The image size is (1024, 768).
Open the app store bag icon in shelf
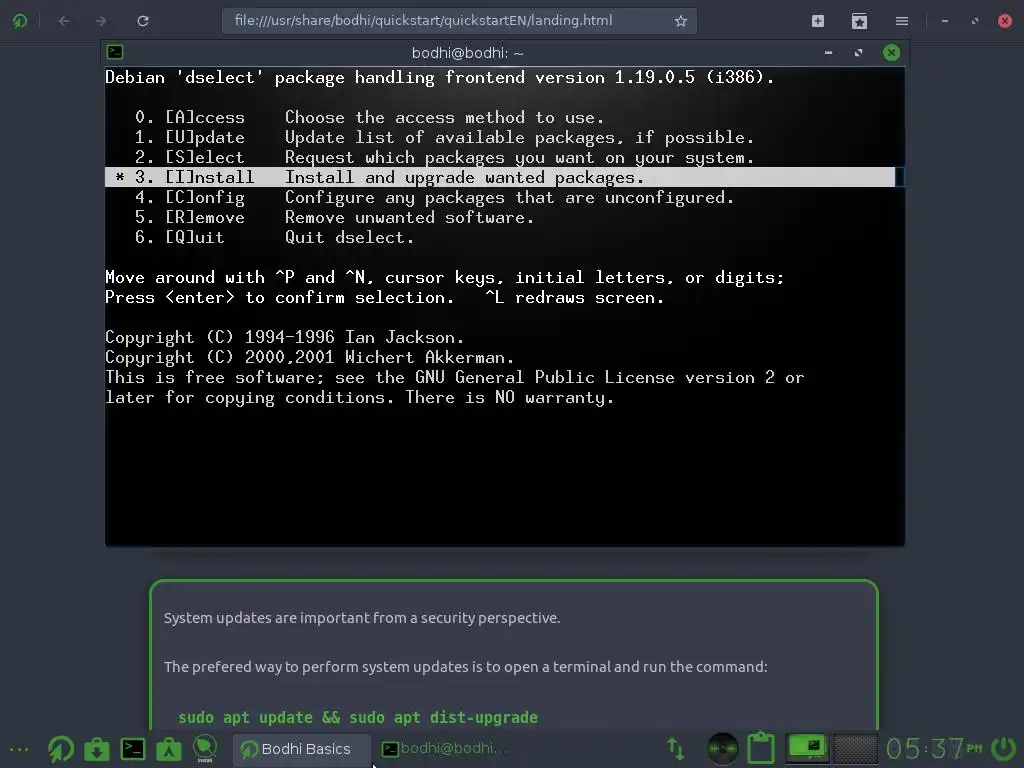168,749
